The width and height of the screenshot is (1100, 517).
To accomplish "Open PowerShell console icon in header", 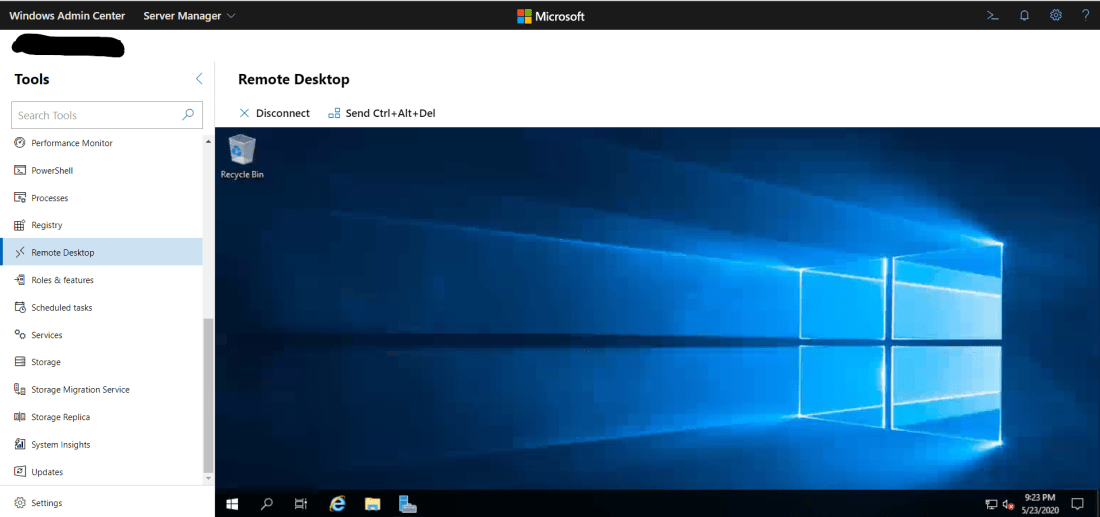I will click(x=992, y=15).
